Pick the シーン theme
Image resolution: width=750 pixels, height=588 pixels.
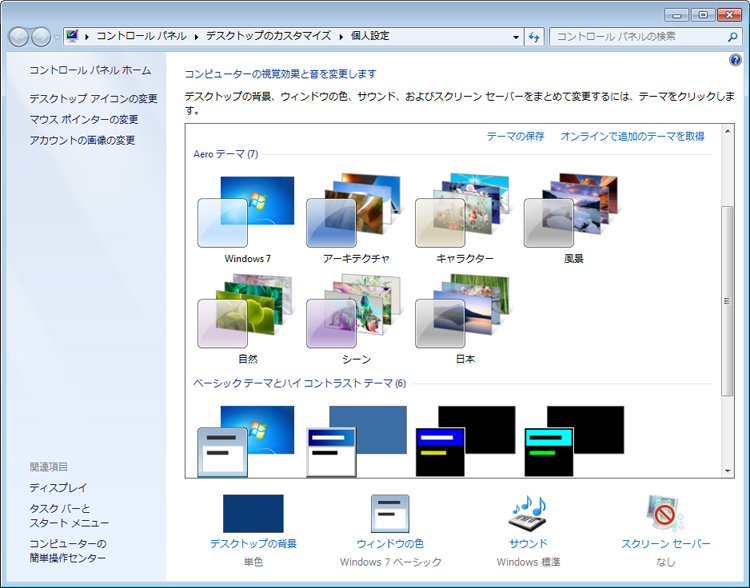355,319
